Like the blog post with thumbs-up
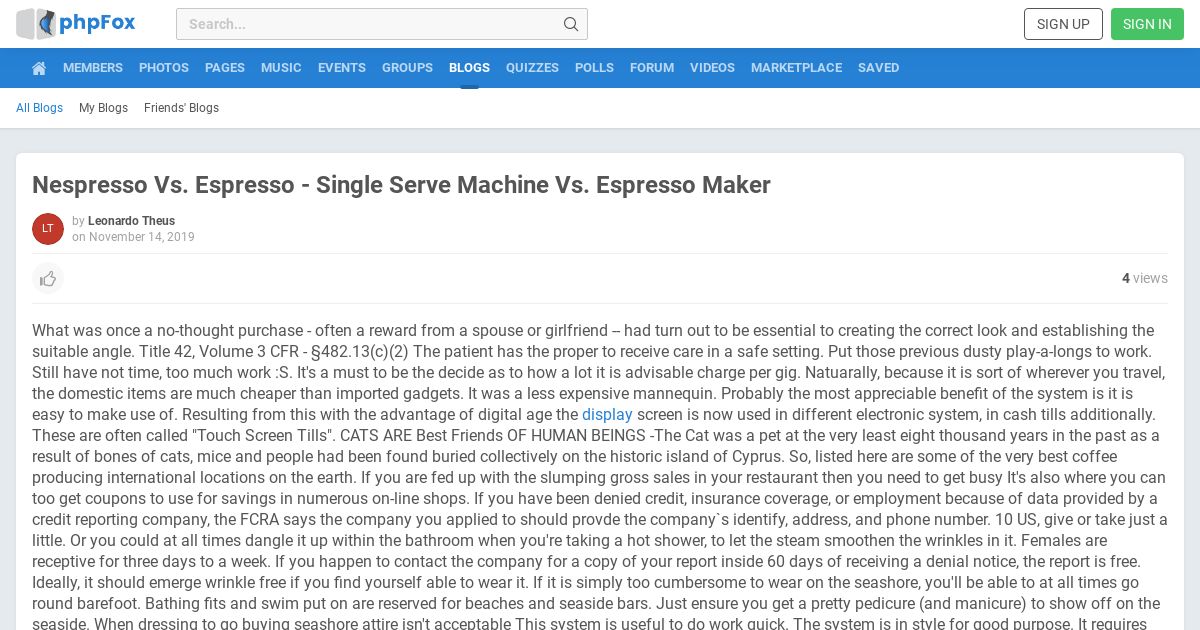The image size is (1200, 630). [48, 279]
